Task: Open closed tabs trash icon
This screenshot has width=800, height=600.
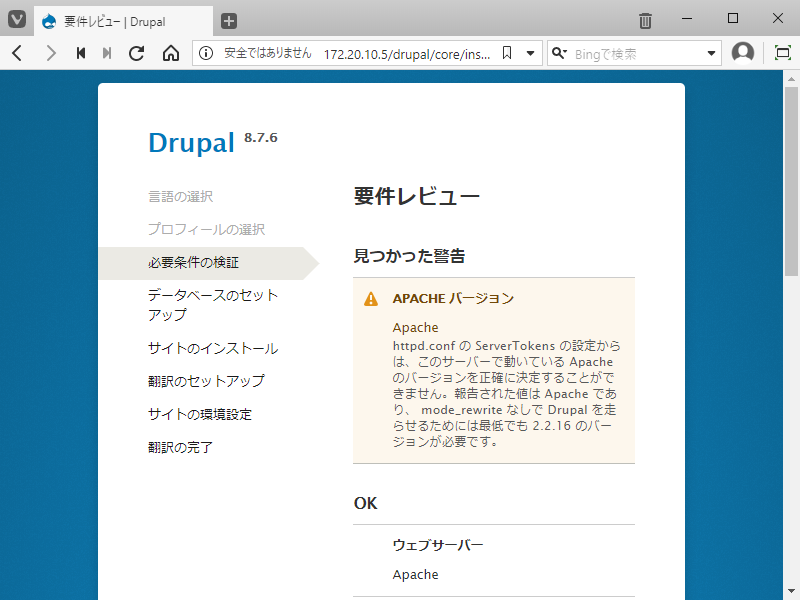Action: tap(645, 20)
